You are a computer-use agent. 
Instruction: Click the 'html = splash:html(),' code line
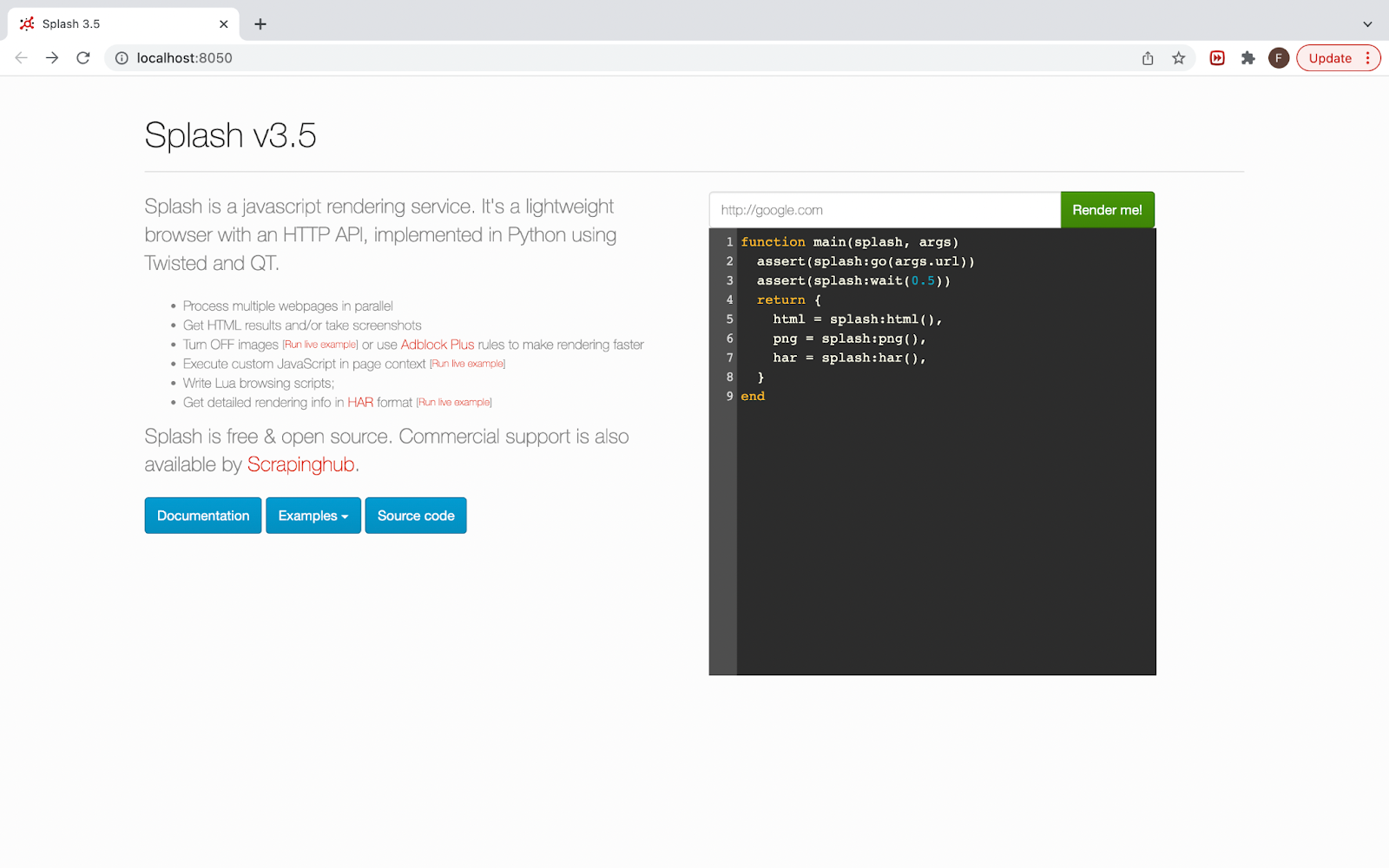[858, 319]
